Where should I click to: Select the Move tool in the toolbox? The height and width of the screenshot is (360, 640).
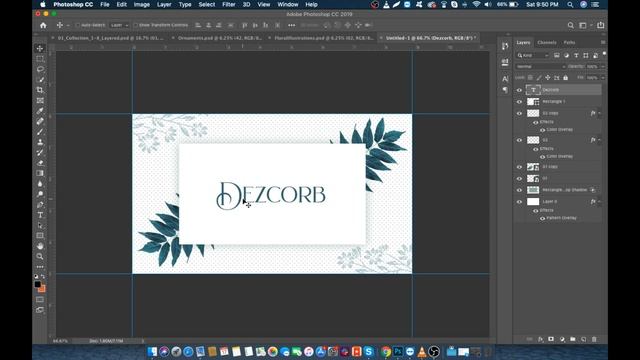tap(40, 48)
